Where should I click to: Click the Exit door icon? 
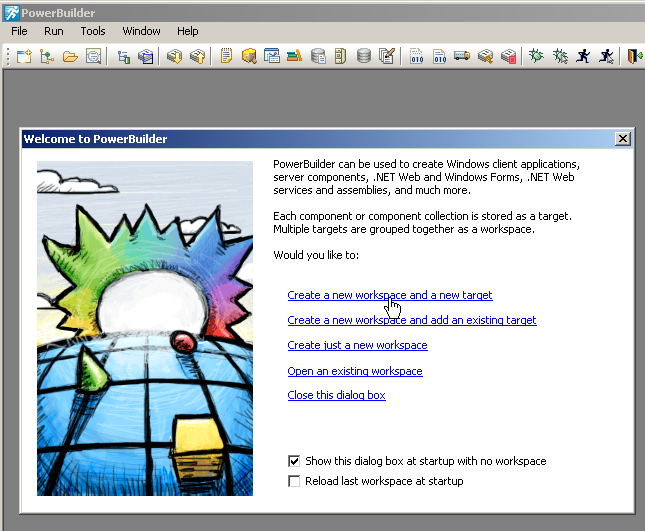tap(635, 56)
